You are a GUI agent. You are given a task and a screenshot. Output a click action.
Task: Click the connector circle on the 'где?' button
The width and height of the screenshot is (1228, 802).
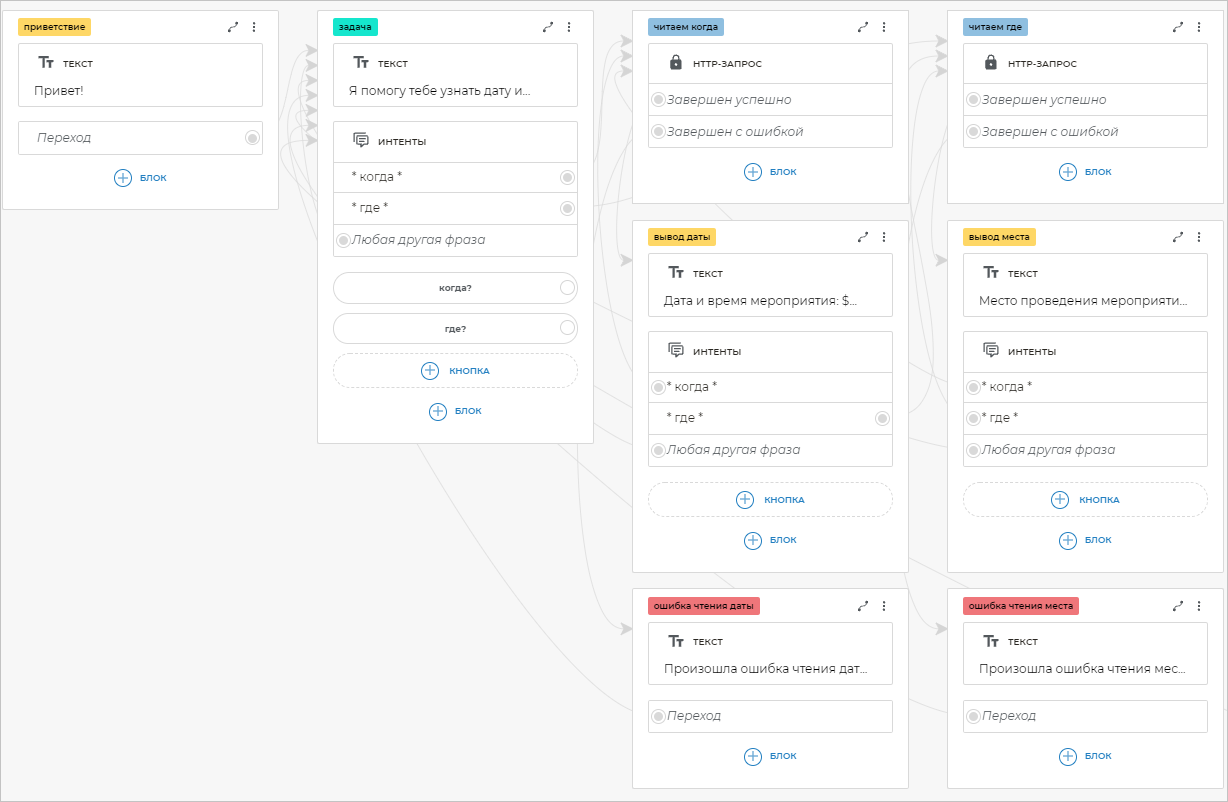point(567,328)
